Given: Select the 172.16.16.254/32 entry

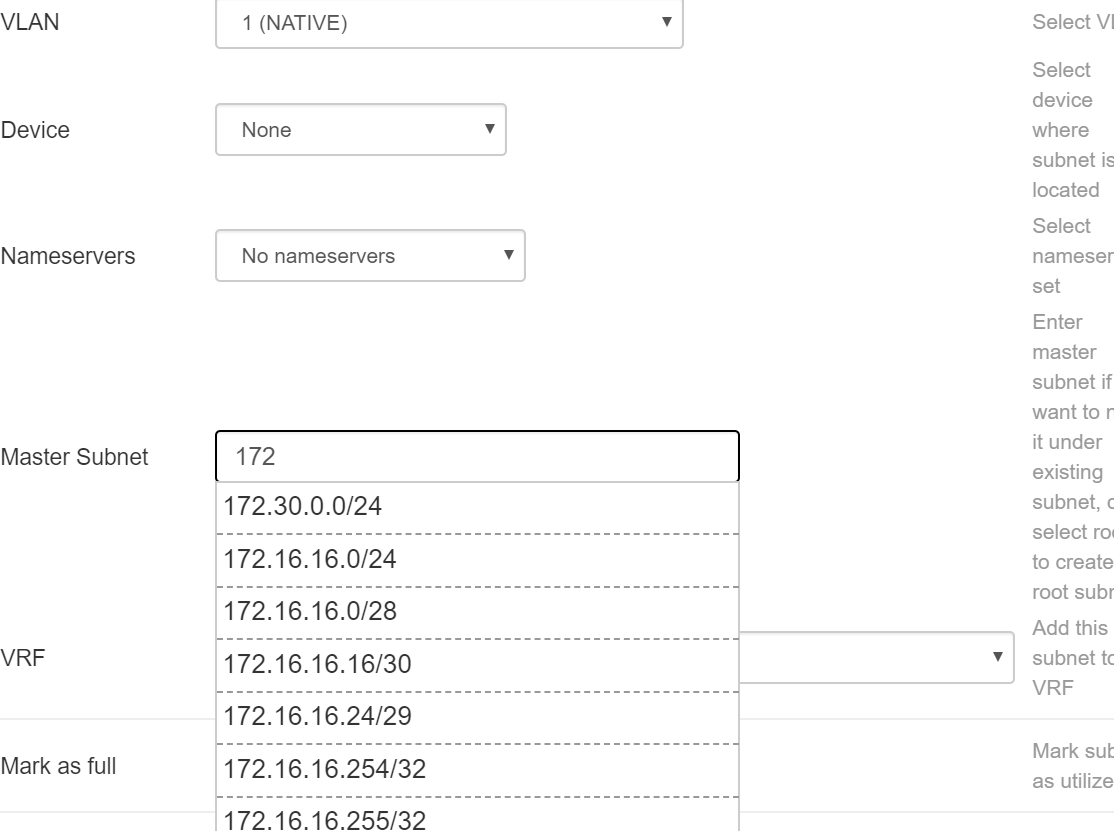Looking at the screenshot, I should pos(400,765).
